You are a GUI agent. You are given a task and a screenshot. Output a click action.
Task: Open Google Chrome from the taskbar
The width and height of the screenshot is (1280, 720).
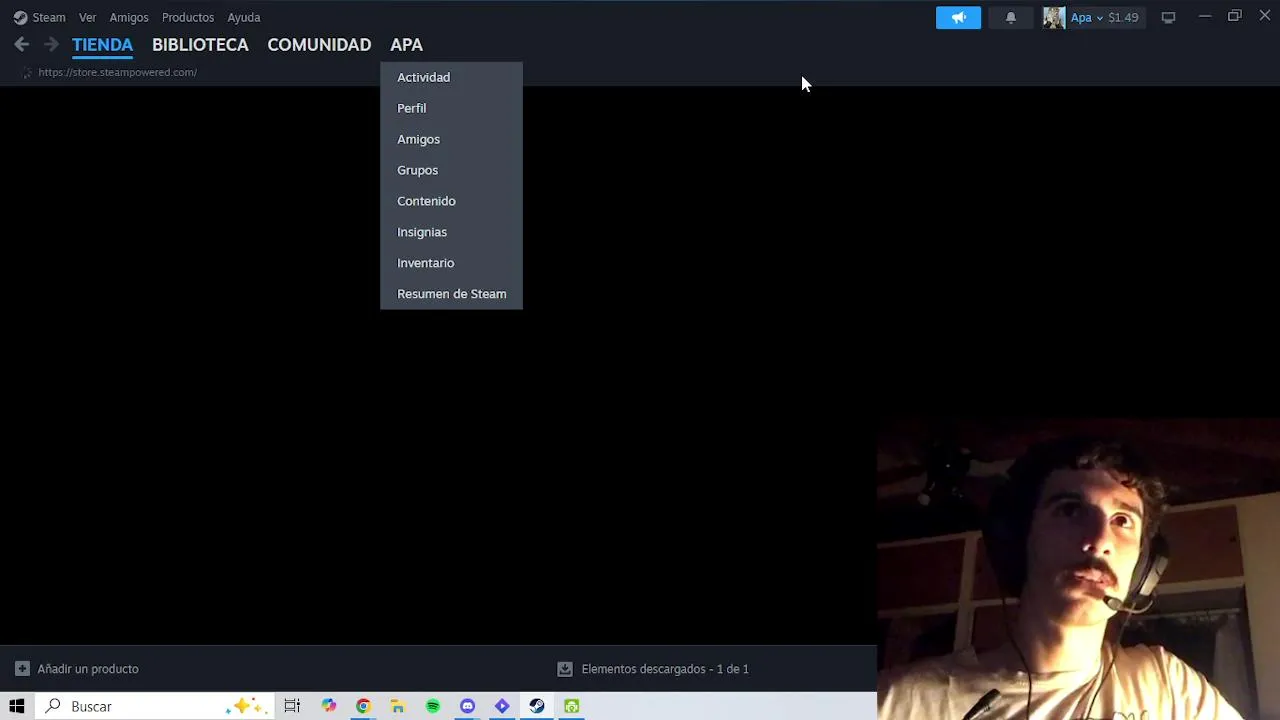click(x=363, y=706)
